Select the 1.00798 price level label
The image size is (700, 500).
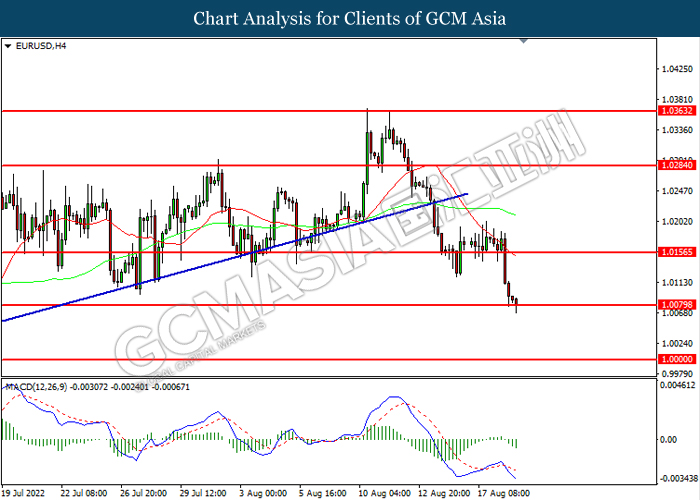tap(677, 305)
